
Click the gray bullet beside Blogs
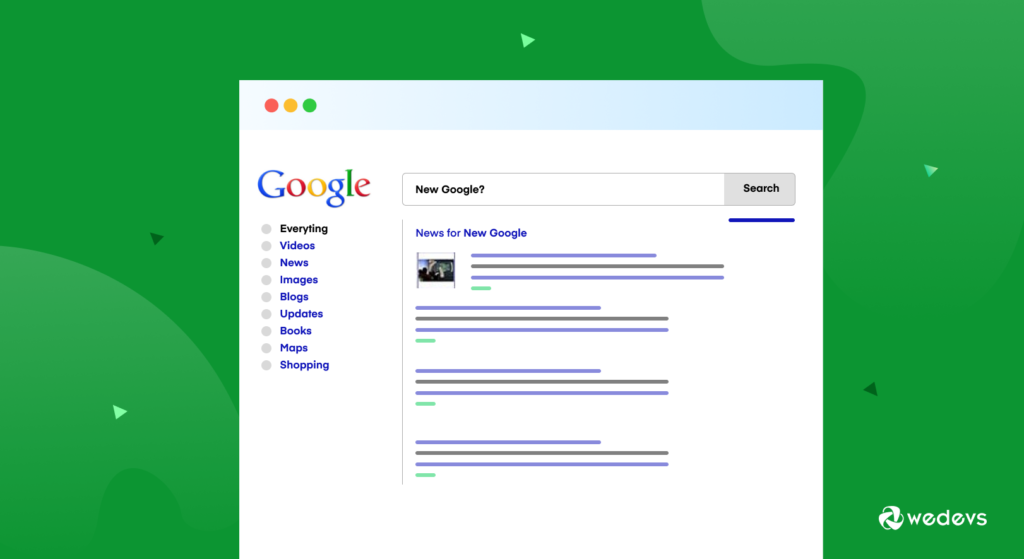tap(266, 297)
